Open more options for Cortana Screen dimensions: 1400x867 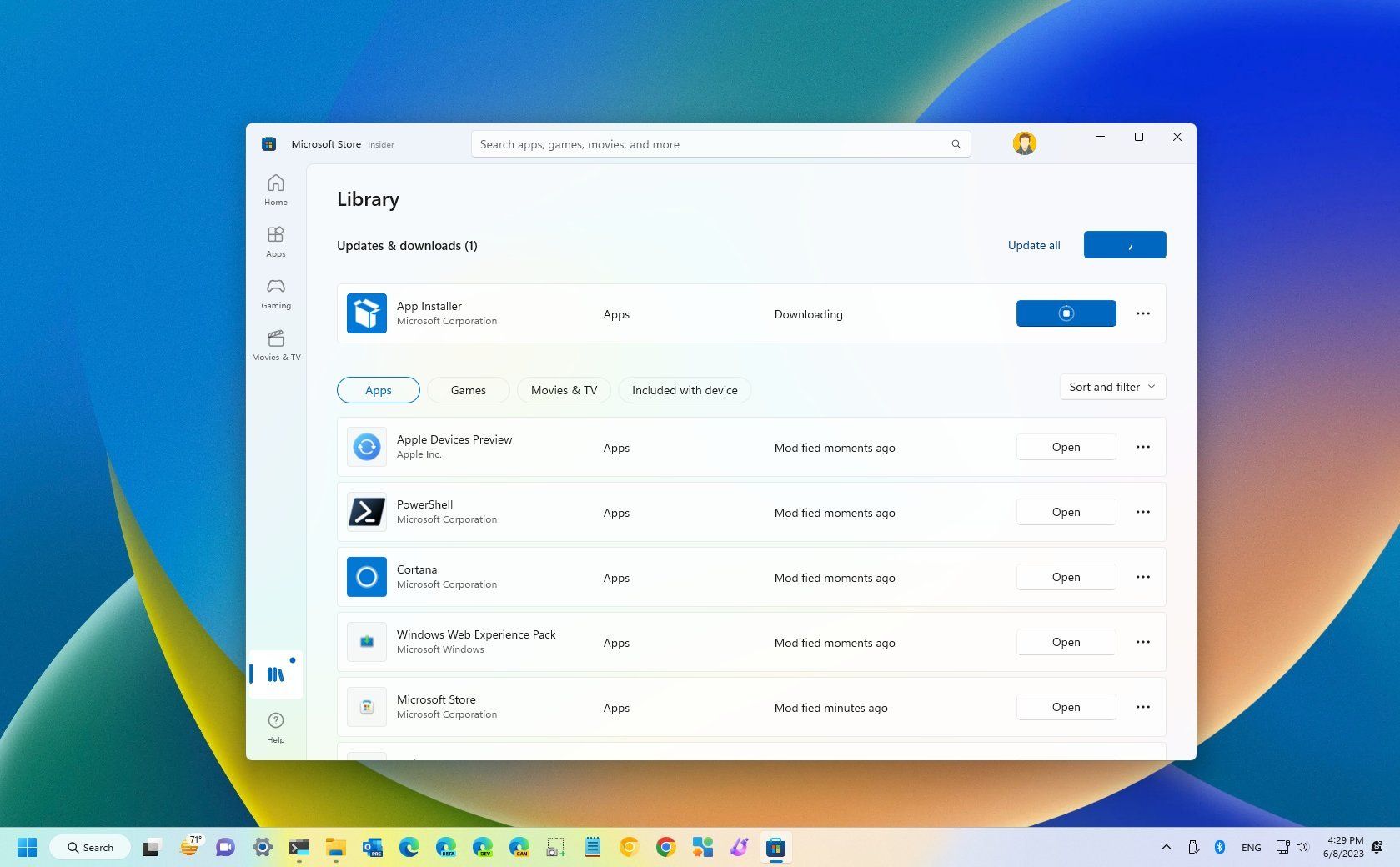(1142, 576)
